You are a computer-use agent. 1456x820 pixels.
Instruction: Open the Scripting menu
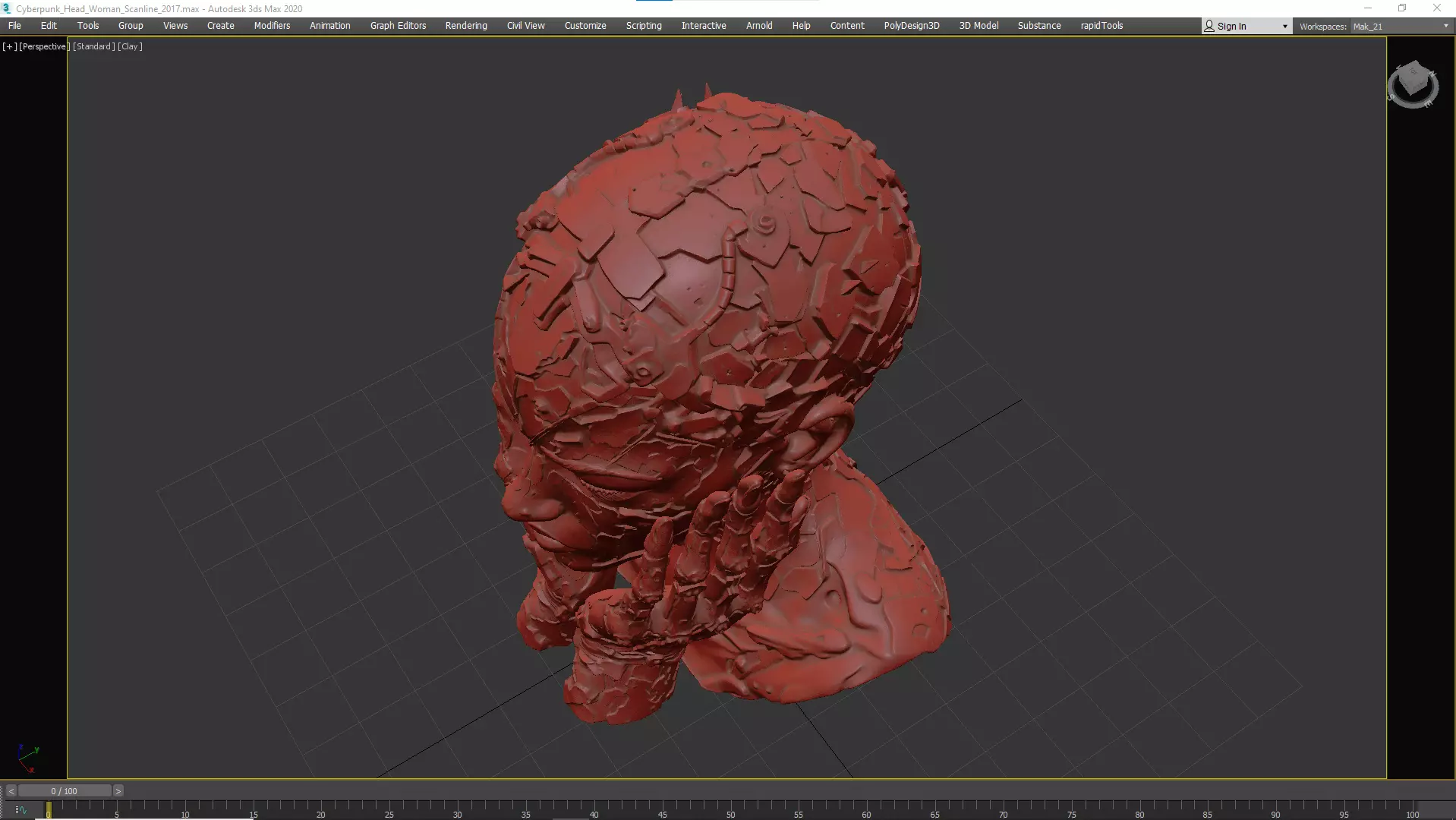coord(644,26)
